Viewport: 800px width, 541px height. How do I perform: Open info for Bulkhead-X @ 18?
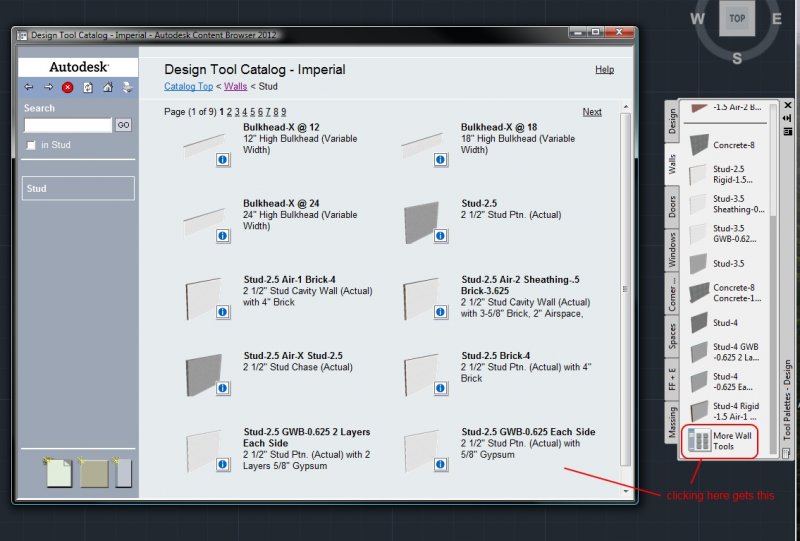coord(441,160)
